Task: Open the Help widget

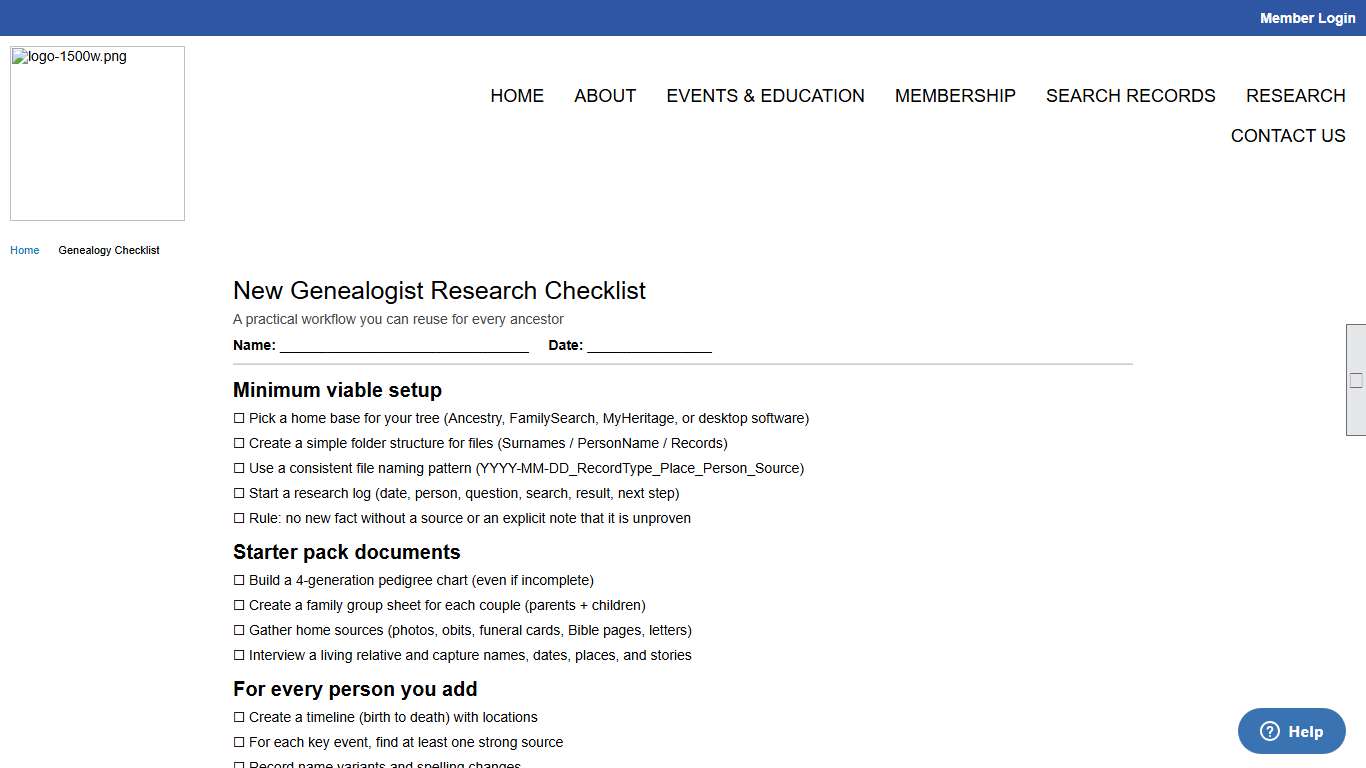Action: (1291, 731)
